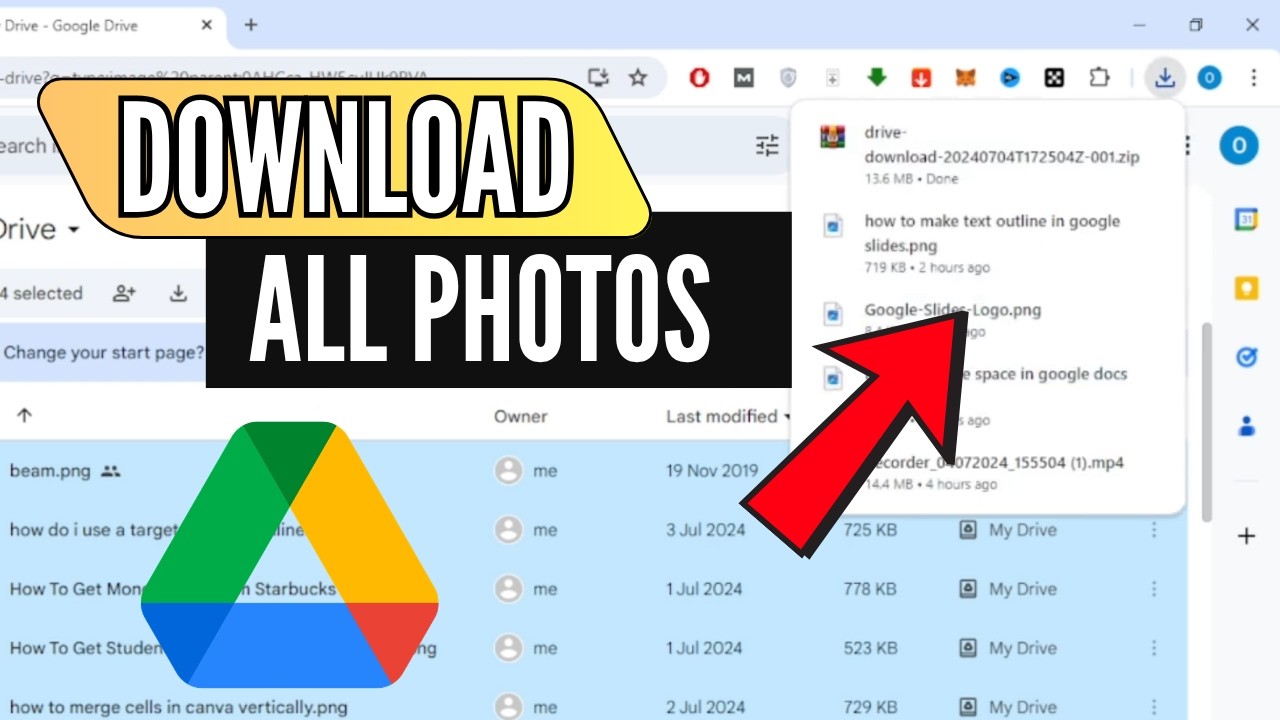Click the WinRAR icon of the zip download
The image size is (1280, 720).
(x=832, y=137)
